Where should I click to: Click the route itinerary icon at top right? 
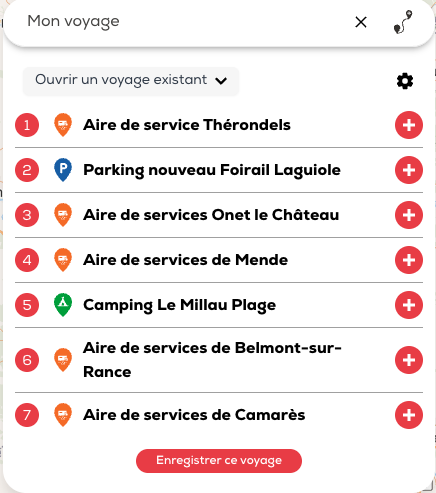[x=403, y=22]
